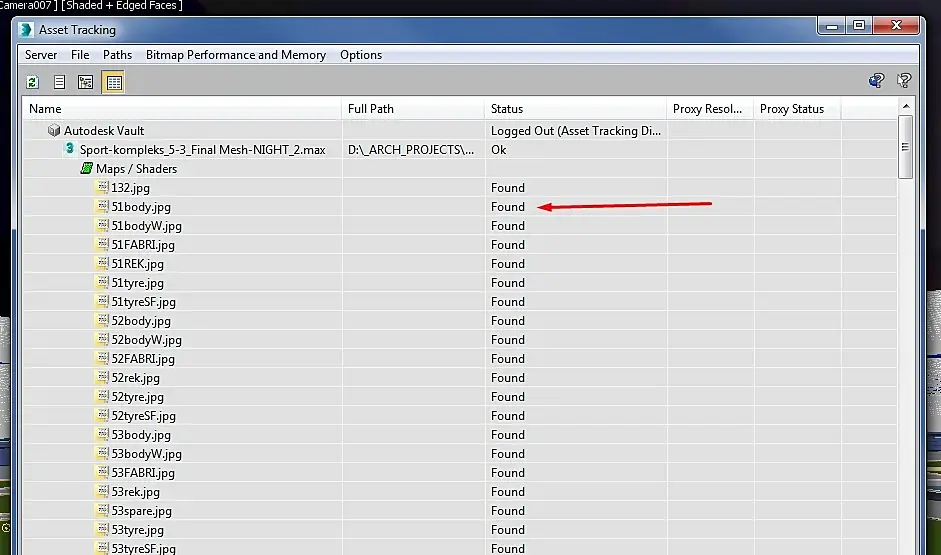Click the bitmap icon next to 51tyre.jpg

coord(103,282)
